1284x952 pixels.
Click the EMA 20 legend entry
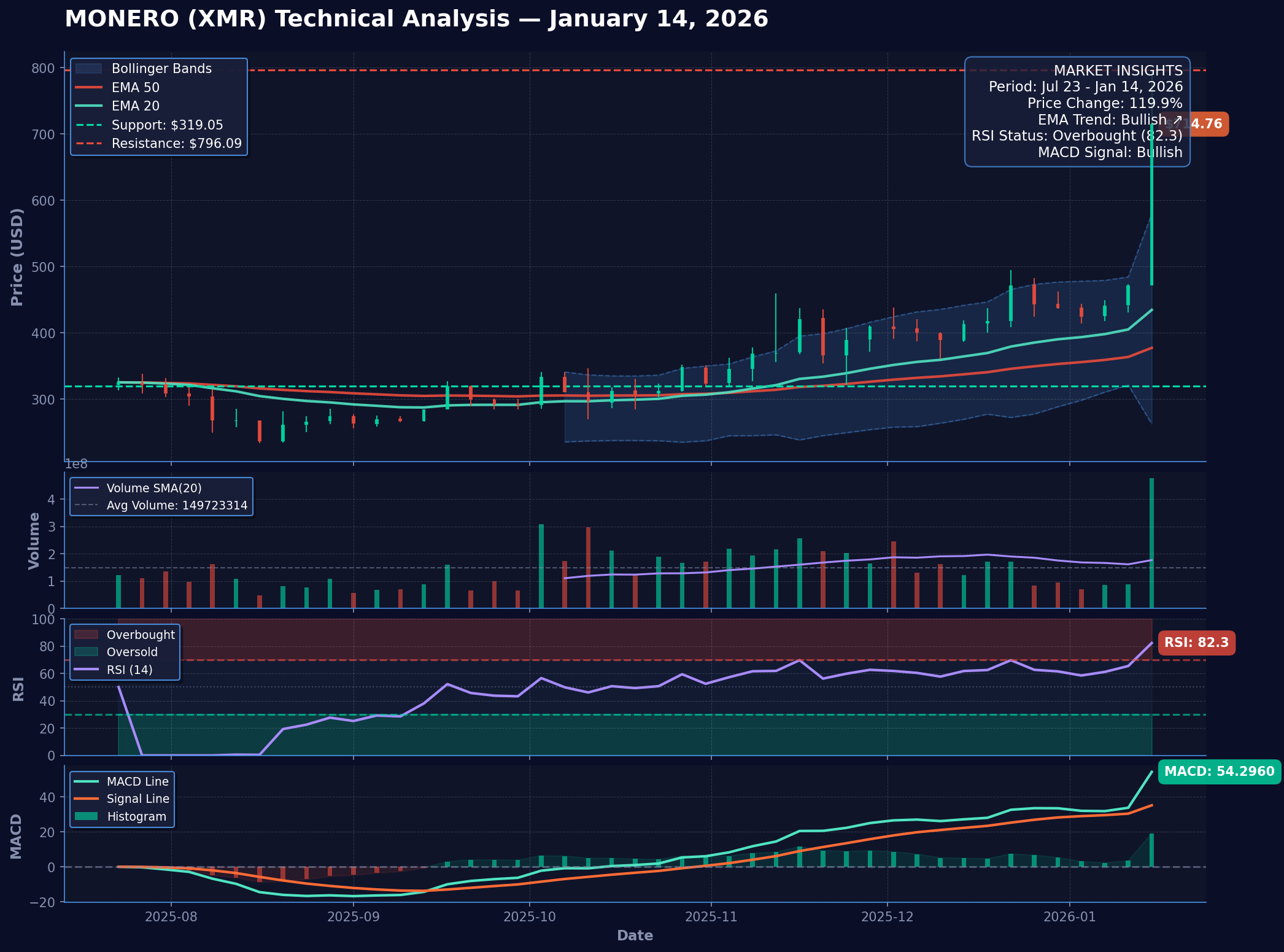click(x=135, y=106)
